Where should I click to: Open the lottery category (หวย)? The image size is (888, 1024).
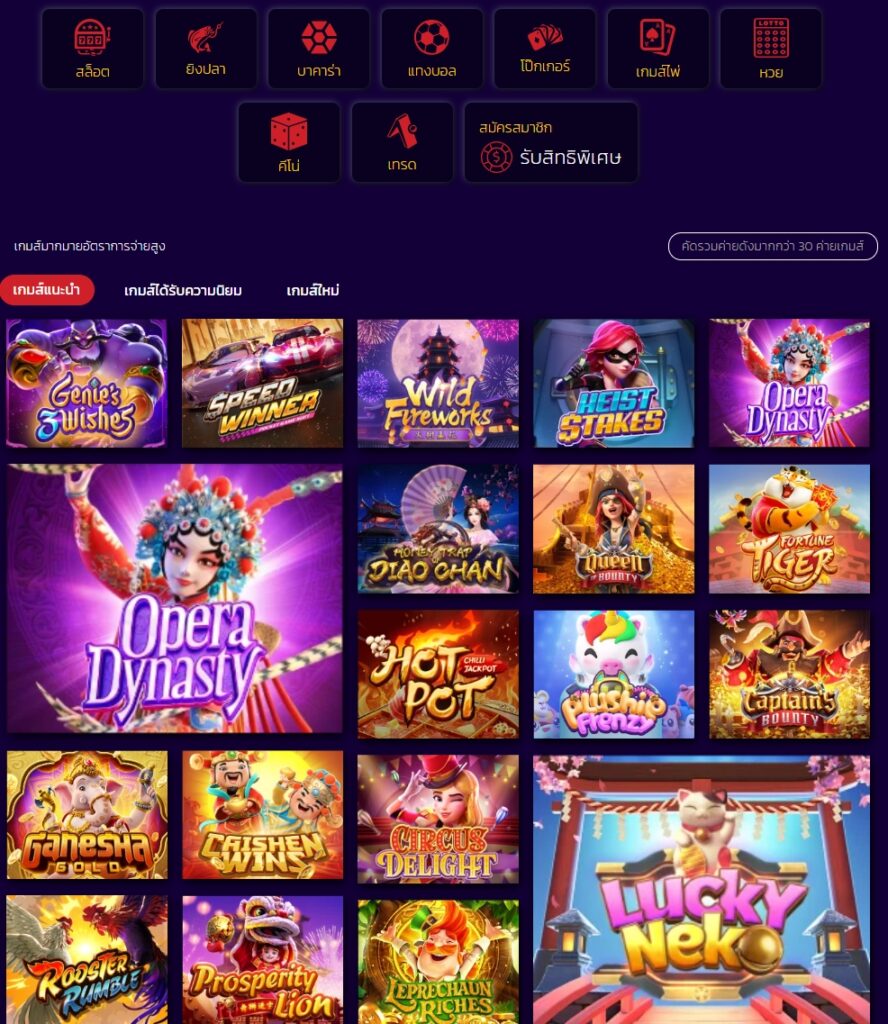pos(770,48)
